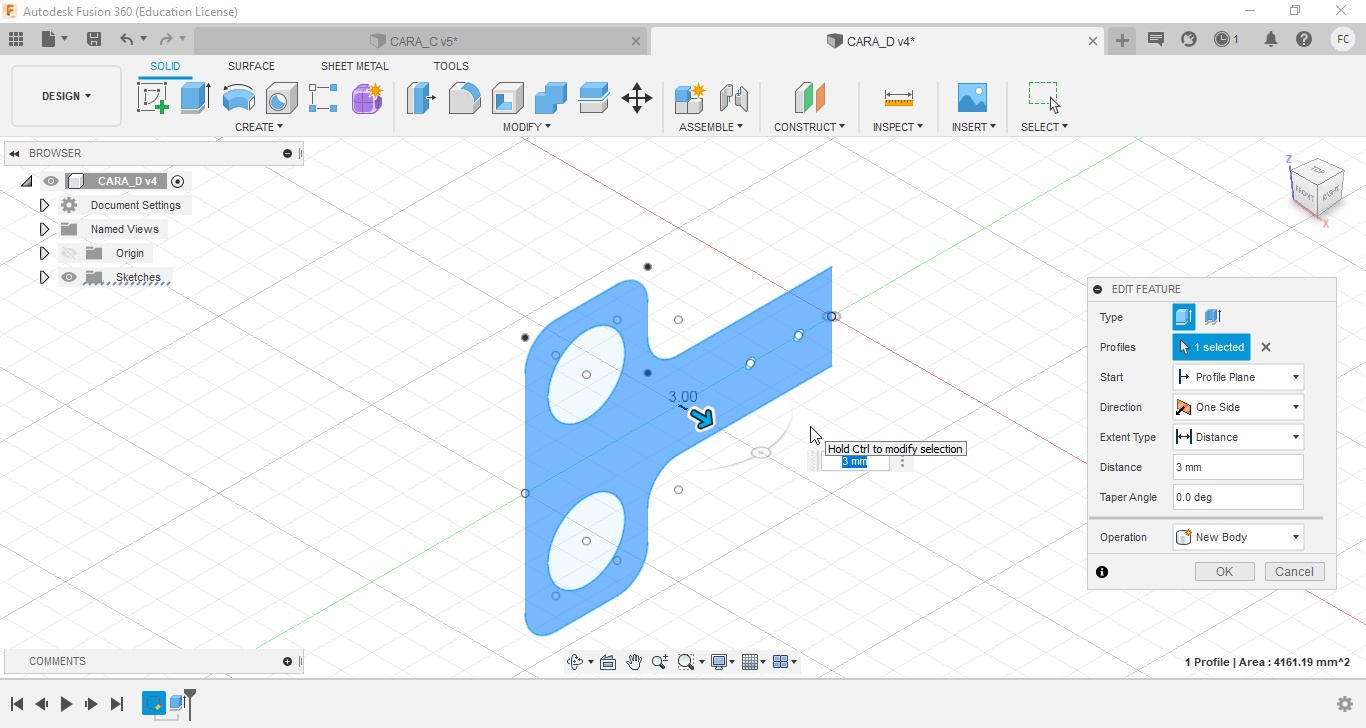1366x728 pixels.
Task: Click the extrude feature in timeline
Action: tap(178, 703)
